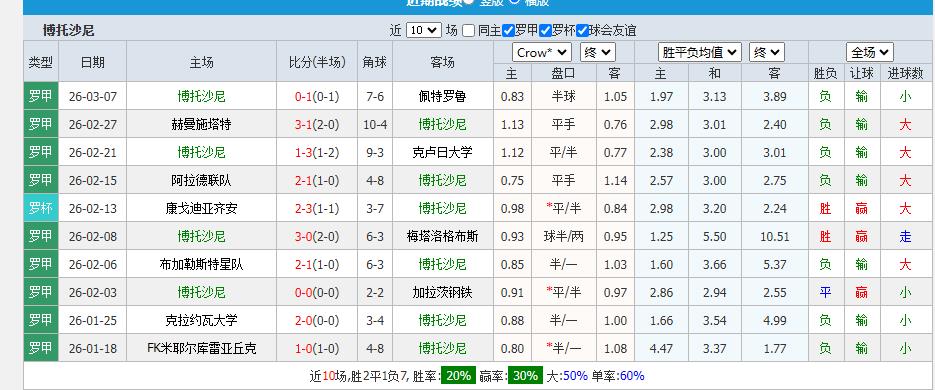The width and height of the screenshot is (935, 390).
Task: Click draw odds value 5.50
Action: pos(714,237)
